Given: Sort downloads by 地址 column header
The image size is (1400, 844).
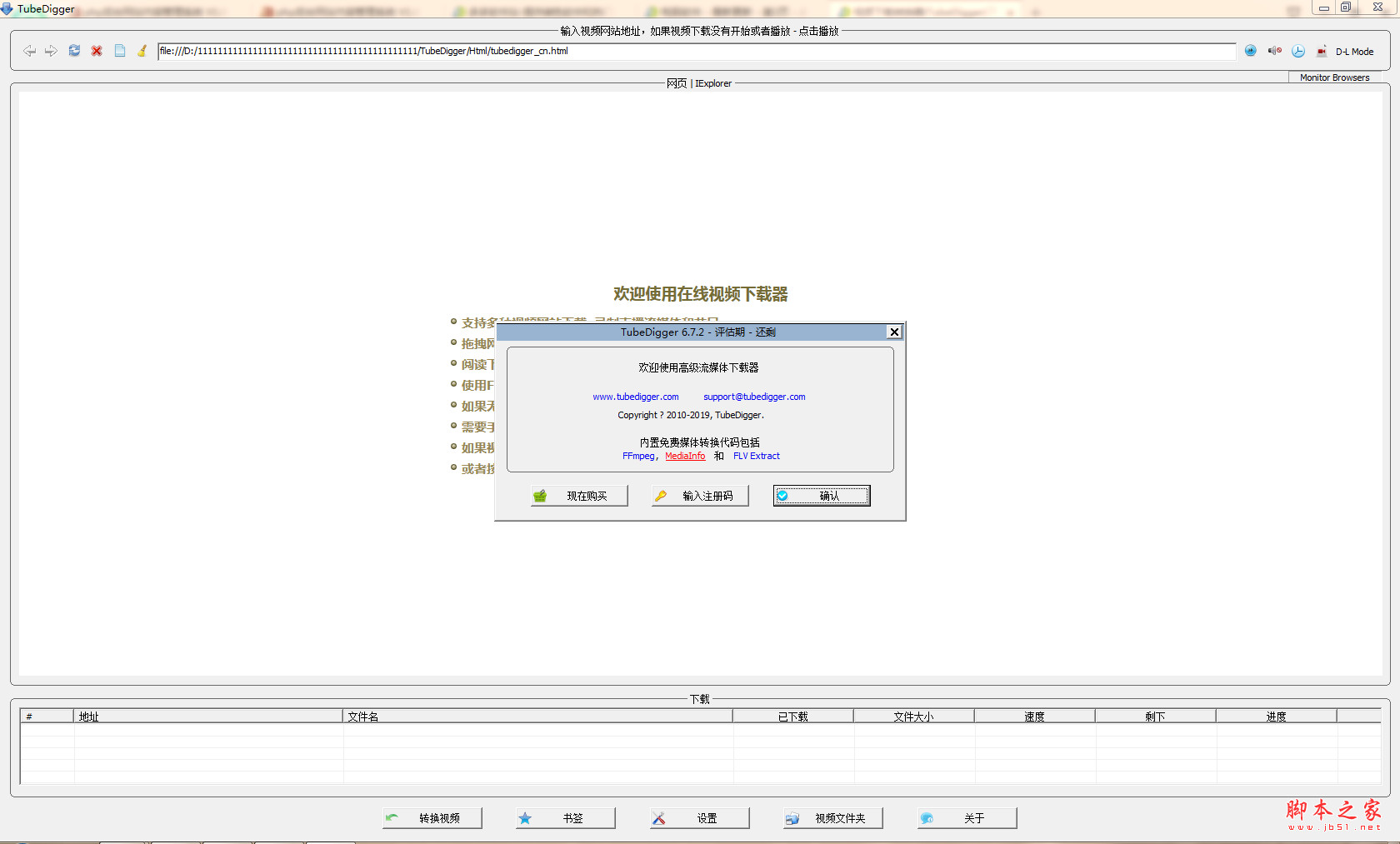Looking at the screenshot, I should pyautogui.click(x=208, y=716).
